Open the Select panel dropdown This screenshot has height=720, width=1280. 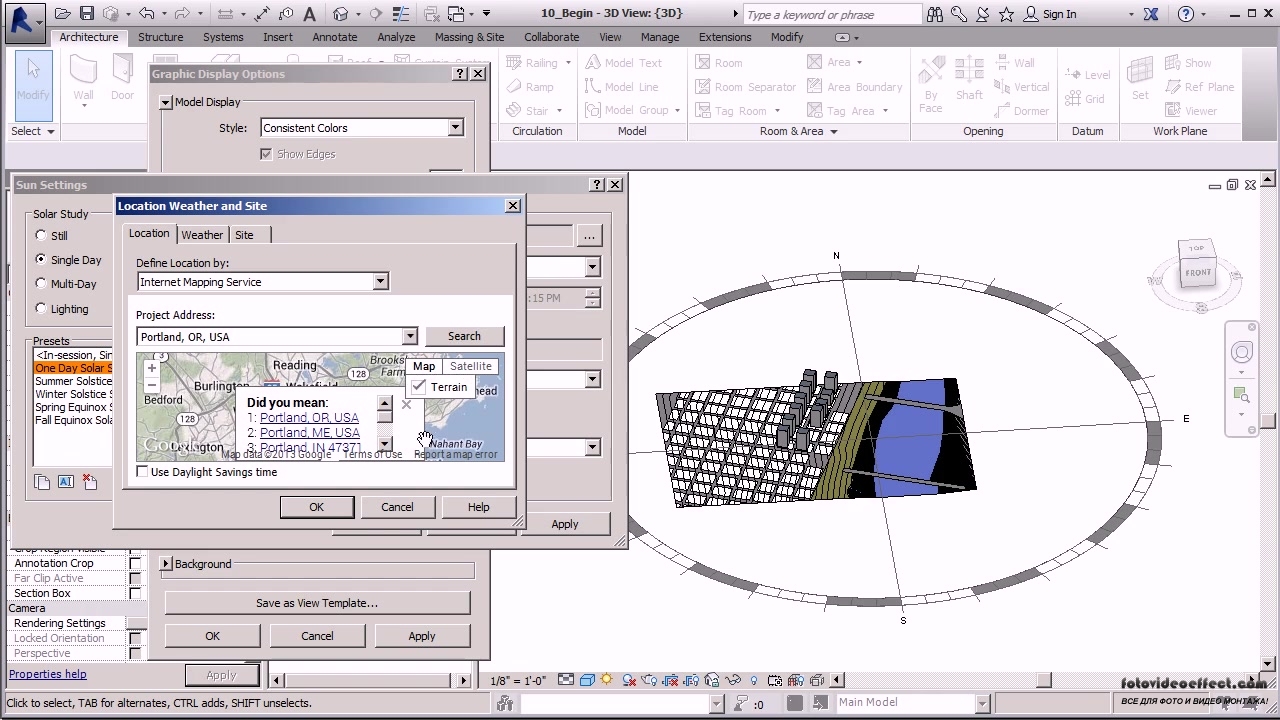pos(33,131)
